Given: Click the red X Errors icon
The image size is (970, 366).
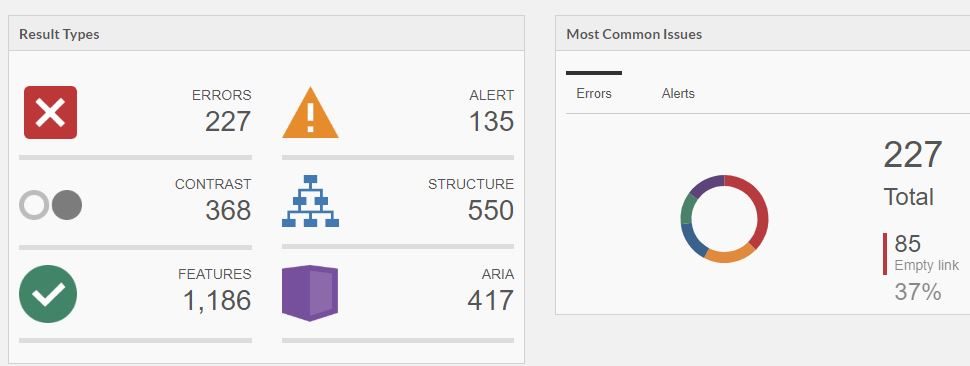Looking at the screenshot, I should coord(51,113).
